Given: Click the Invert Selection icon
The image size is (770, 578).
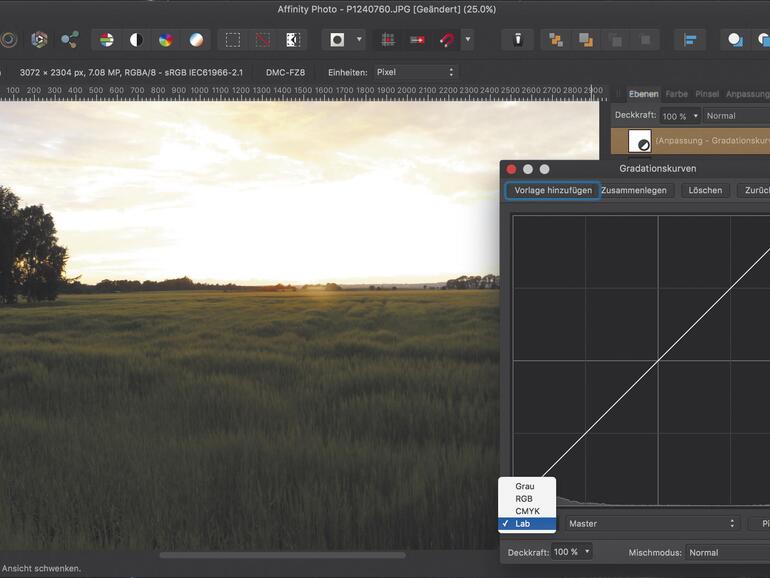Looking at the screenshot, I should click(x=292, y=40).
